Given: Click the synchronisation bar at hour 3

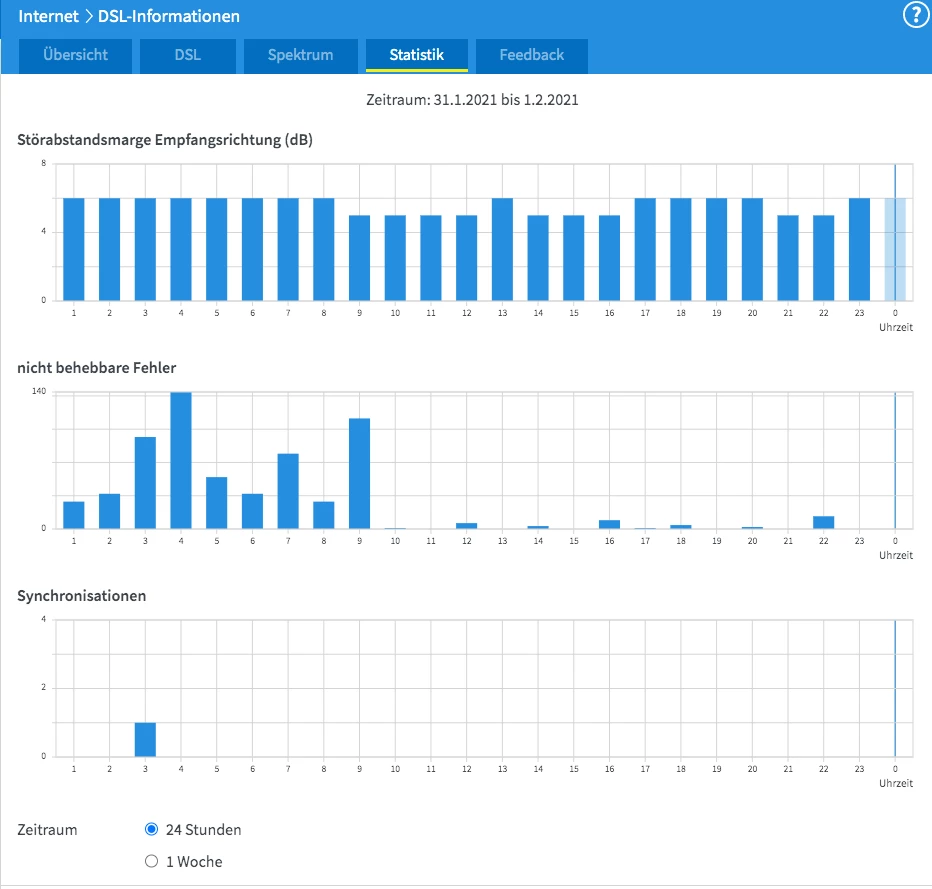Looking at the screenshot, I should tap(145, 739).
